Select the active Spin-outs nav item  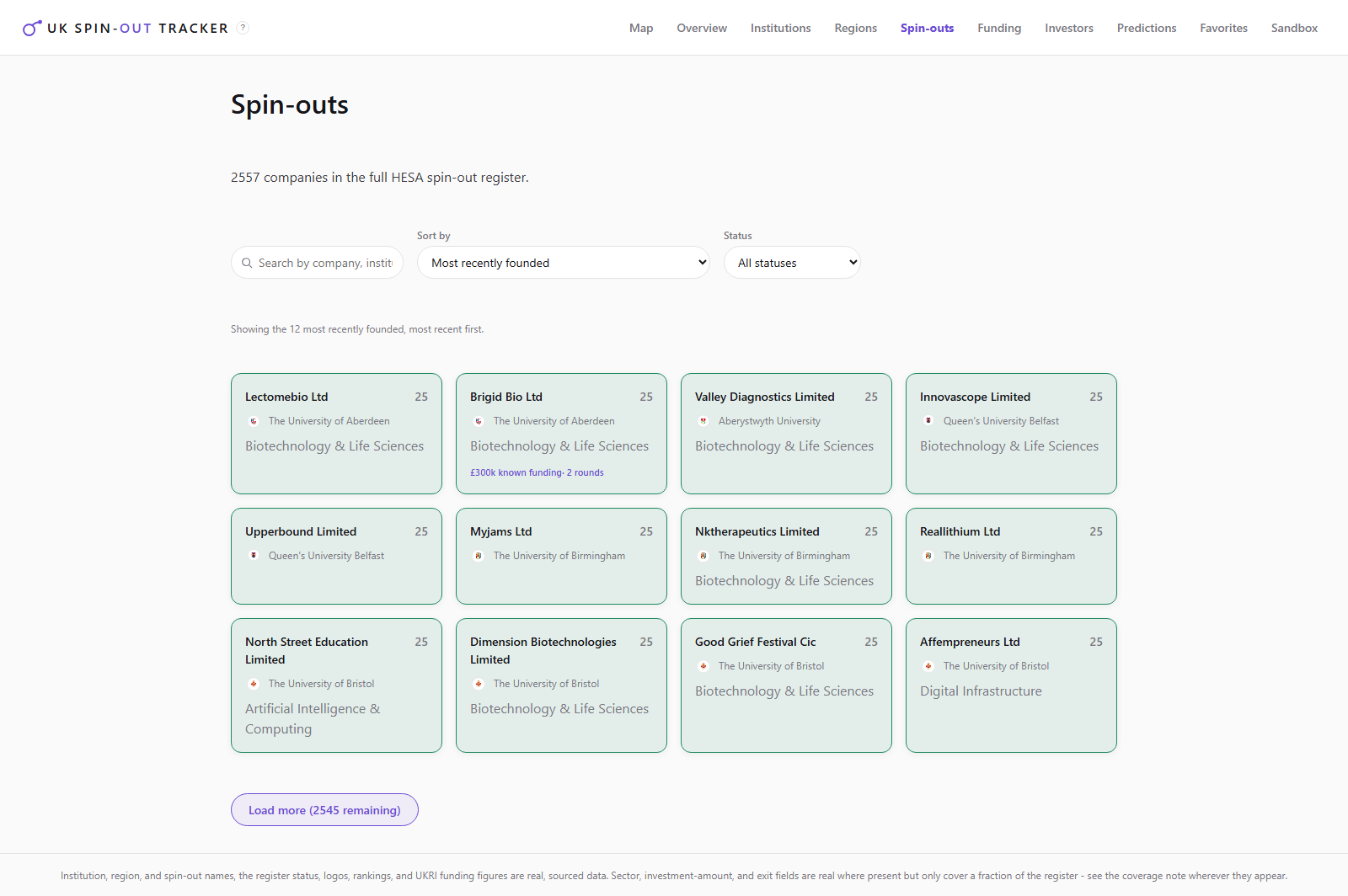tap(927, 28)
